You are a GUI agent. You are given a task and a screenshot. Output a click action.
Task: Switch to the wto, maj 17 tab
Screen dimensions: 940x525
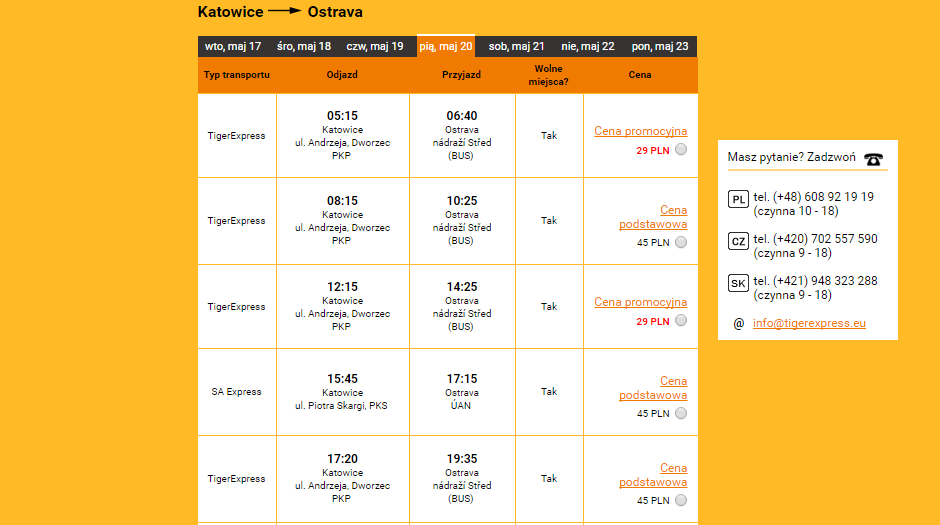click(233, 46)
